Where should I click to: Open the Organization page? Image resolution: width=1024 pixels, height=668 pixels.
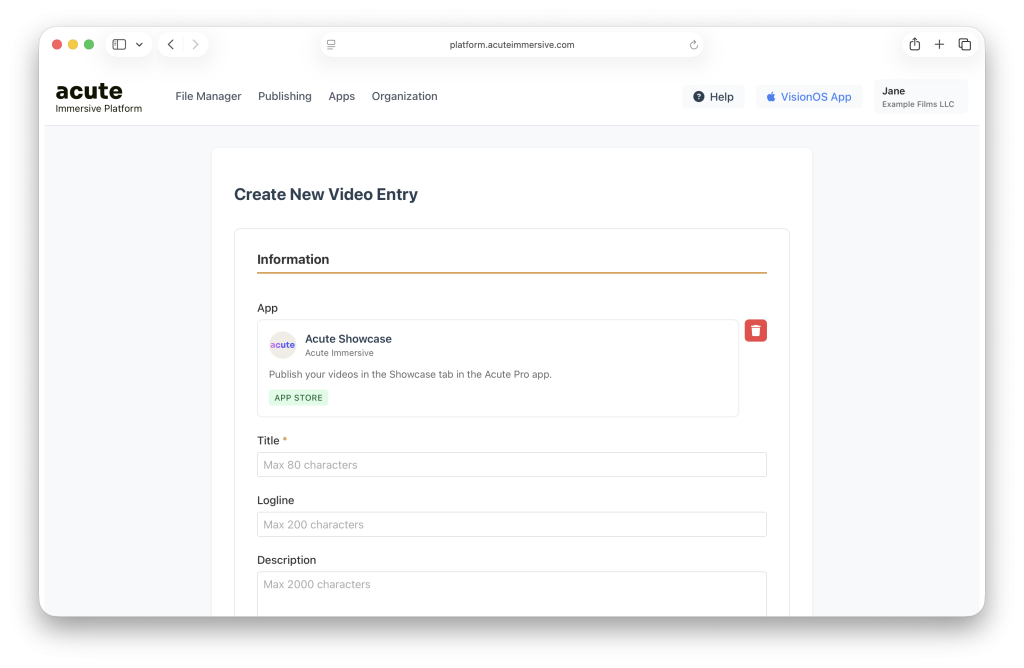[x=404, y=97]
